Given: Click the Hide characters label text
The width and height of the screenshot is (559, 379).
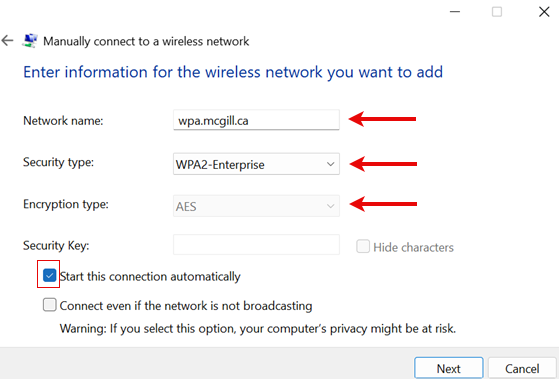Looking at the screenshot, I should (x=413, y=247).
